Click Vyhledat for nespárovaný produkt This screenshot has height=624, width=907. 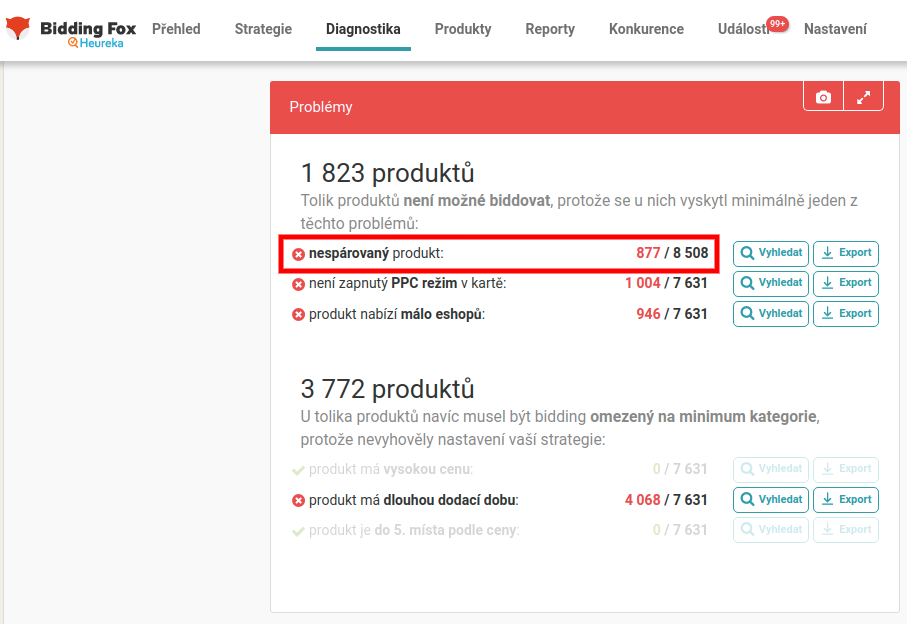(x=770, y=253)
